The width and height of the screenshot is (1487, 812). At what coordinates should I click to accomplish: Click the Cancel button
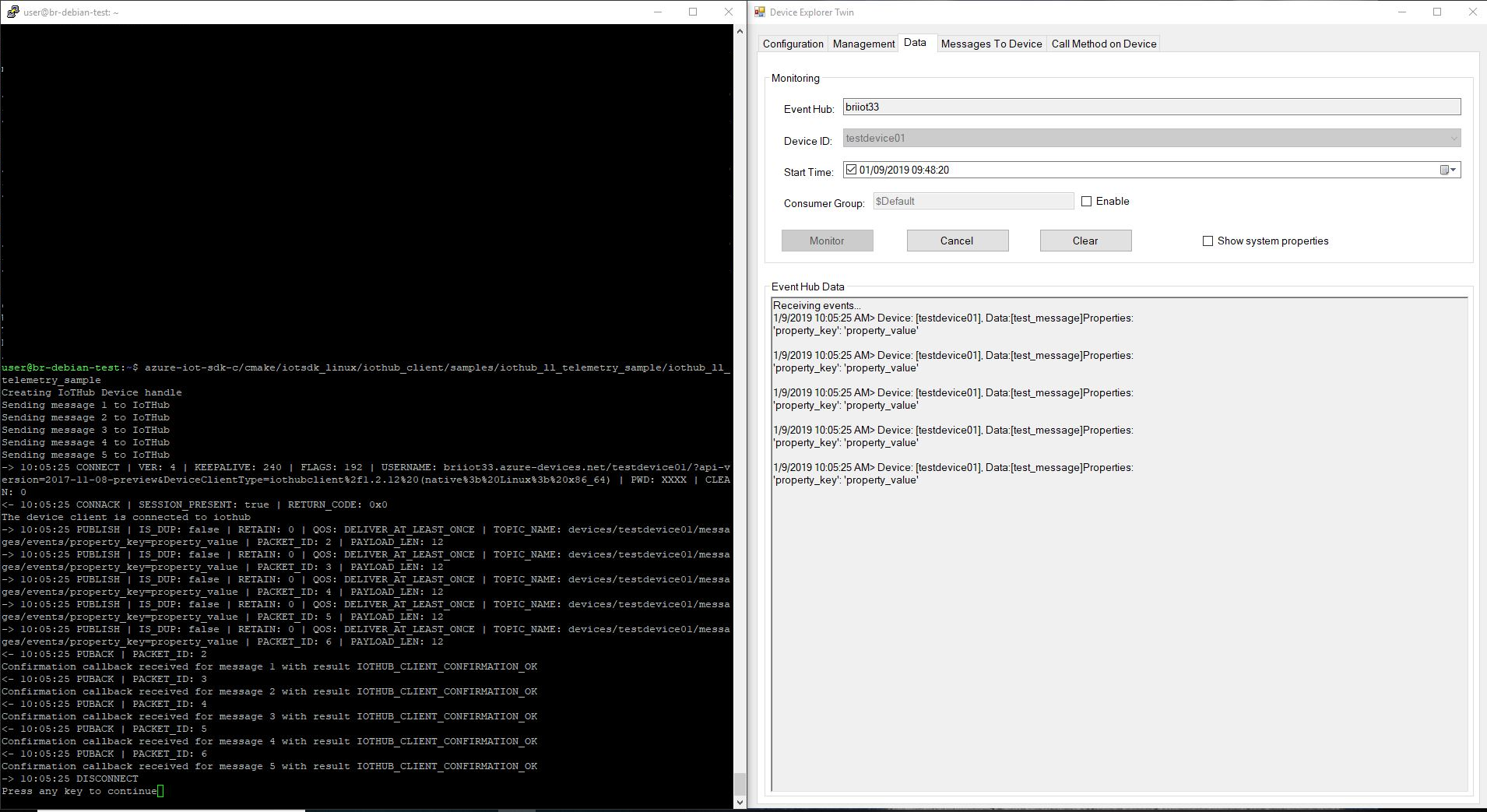[x=957, y=241]
